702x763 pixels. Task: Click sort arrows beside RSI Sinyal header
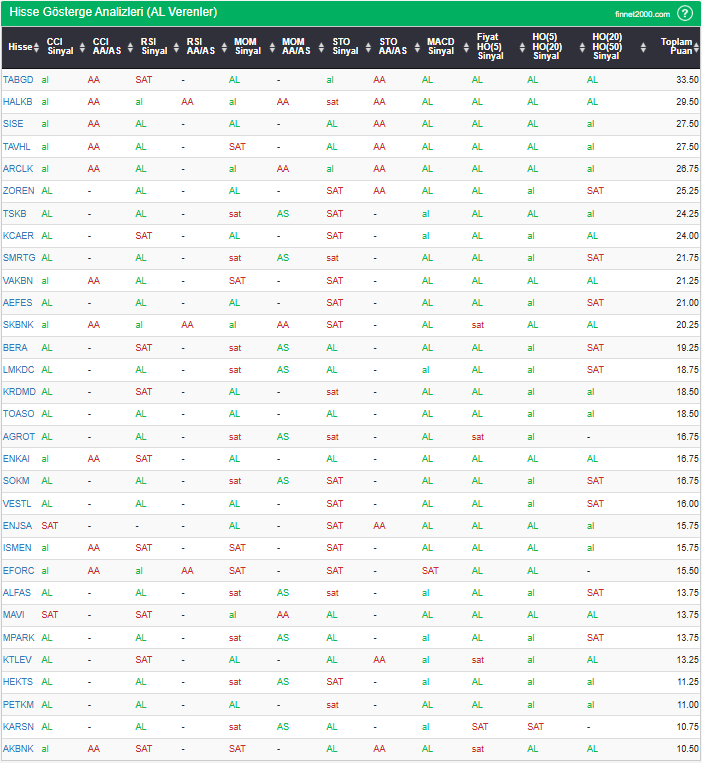pos(177,47)
